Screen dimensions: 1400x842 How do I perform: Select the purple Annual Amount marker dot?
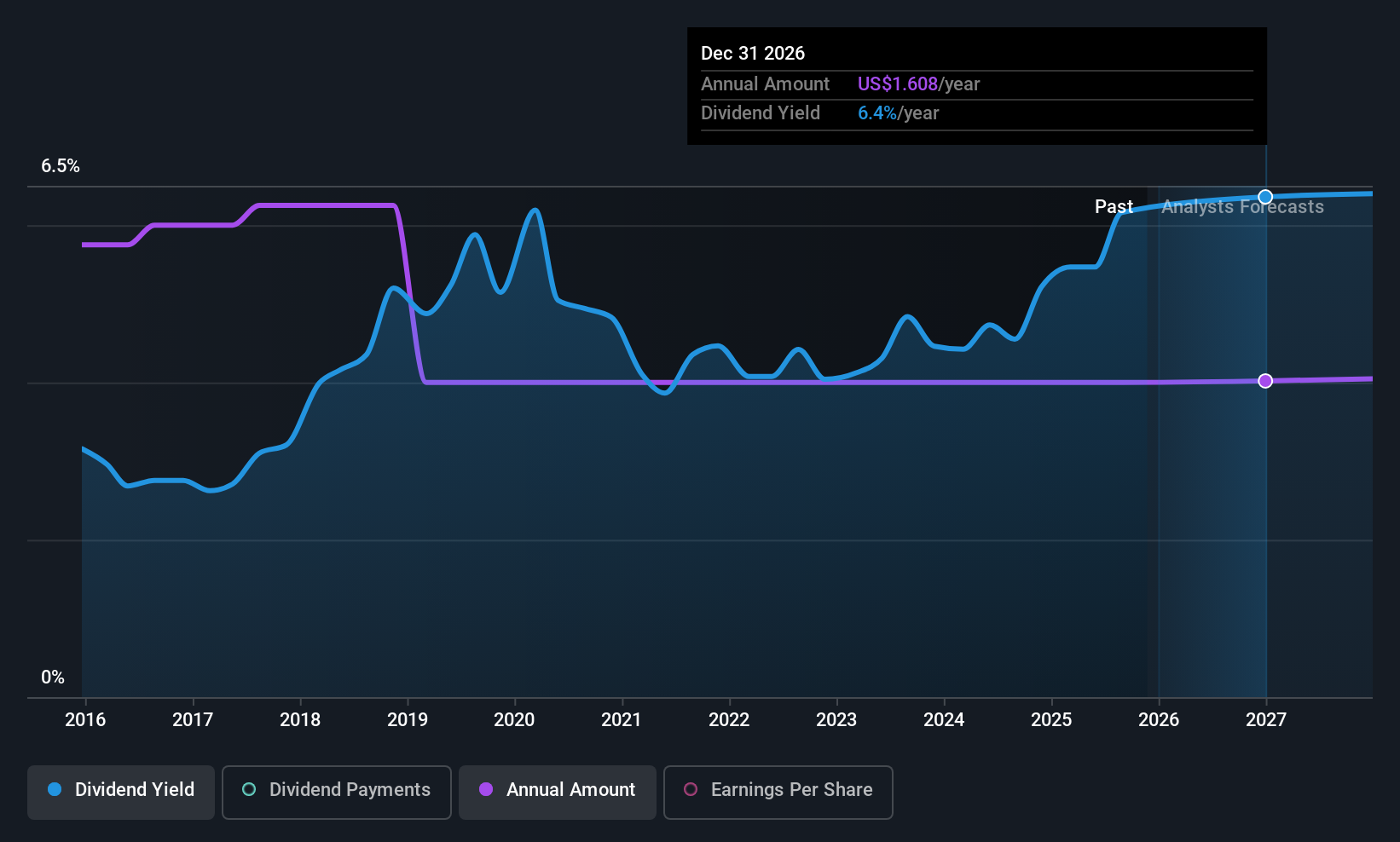1264,381
